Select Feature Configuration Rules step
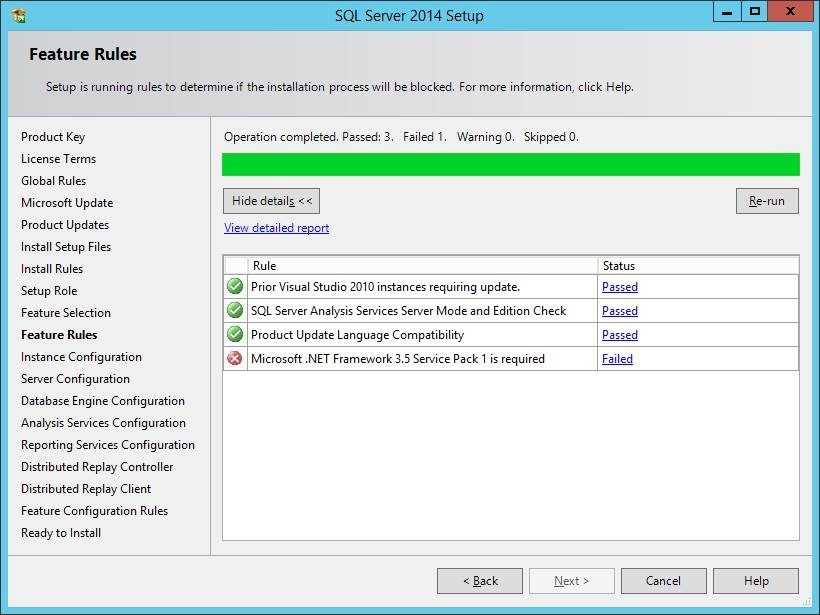 click(x=95, y=510)
